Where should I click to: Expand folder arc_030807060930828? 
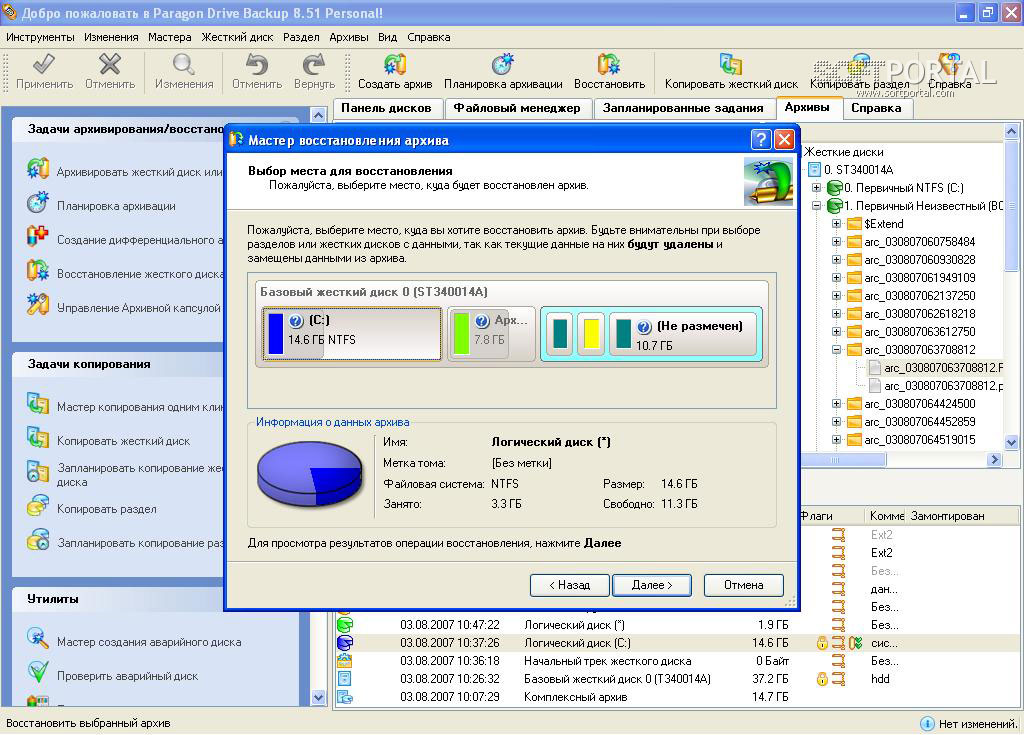[837, 259]
